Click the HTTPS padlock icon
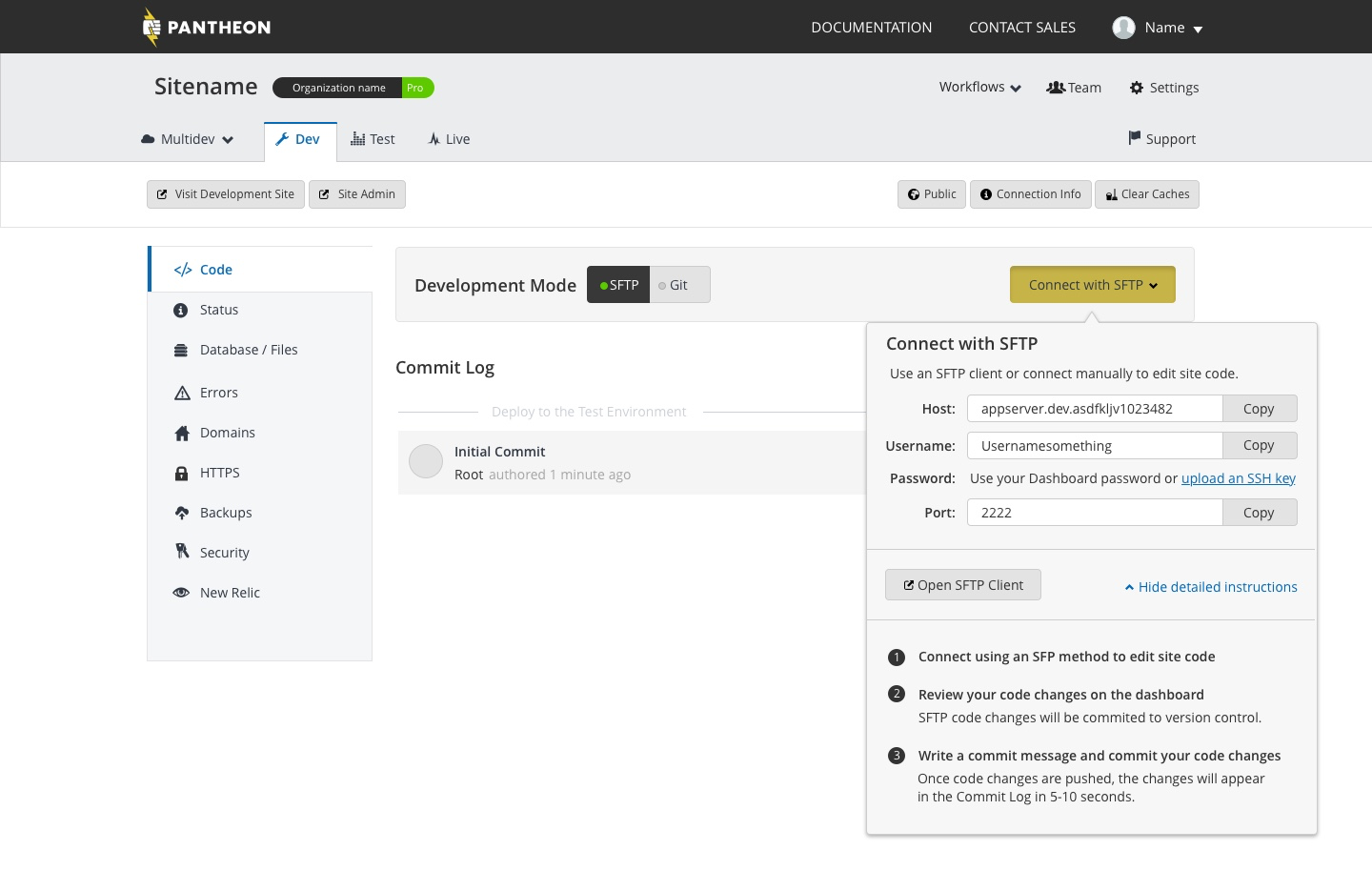The height and width of the screenshot is (891, 1372). click(181, 473)
